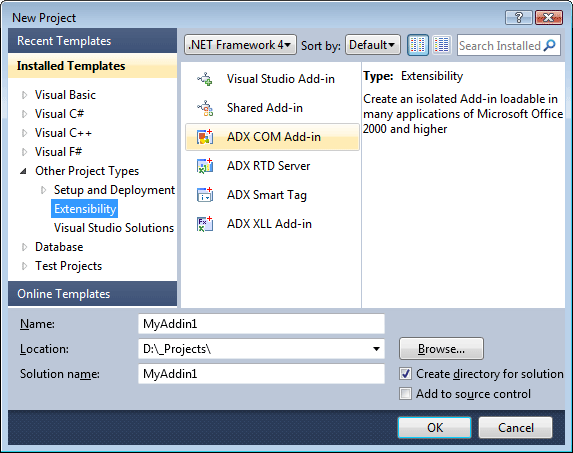Close the New Project dialog
The width and height of the screenshot is (573, 453).
[549, 18]
